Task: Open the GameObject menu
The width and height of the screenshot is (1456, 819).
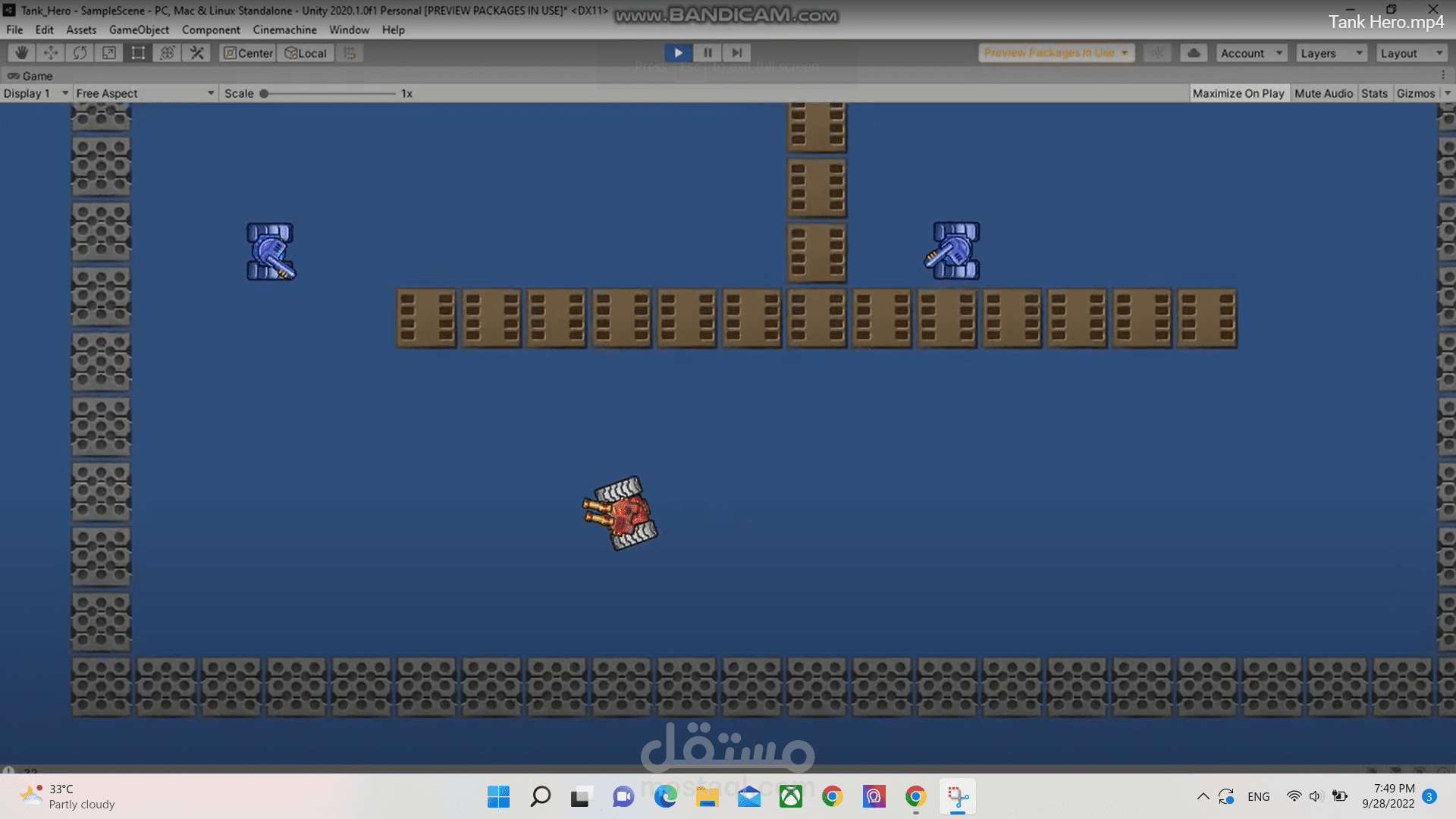Action: (x=139, y=30)
